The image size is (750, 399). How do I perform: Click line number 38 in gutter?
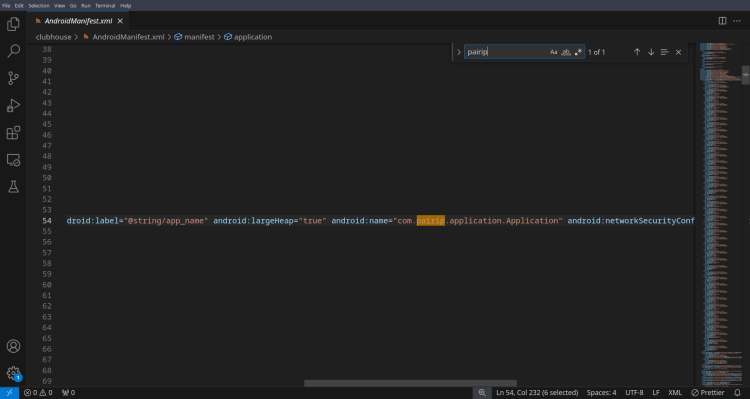tap(46, 49)
